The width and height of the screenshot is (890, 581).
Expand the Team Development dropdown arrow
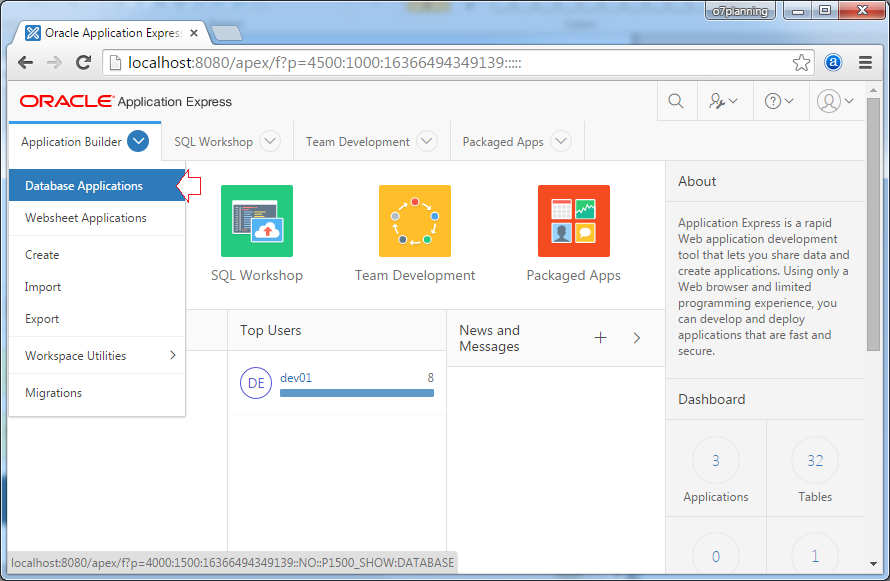(x=427, y=141)
